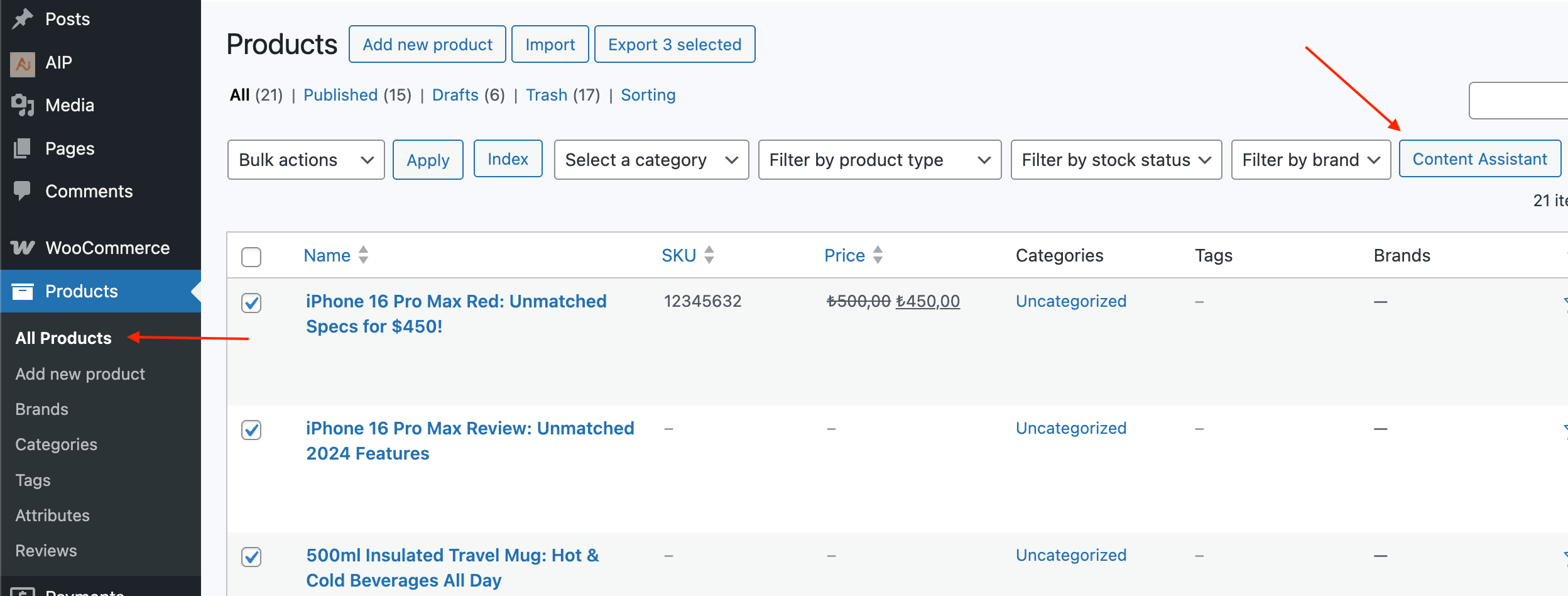1568x596 pixels.
Task: Click Uncategorized for iPhone Red row
Action: pos(1071,301)
